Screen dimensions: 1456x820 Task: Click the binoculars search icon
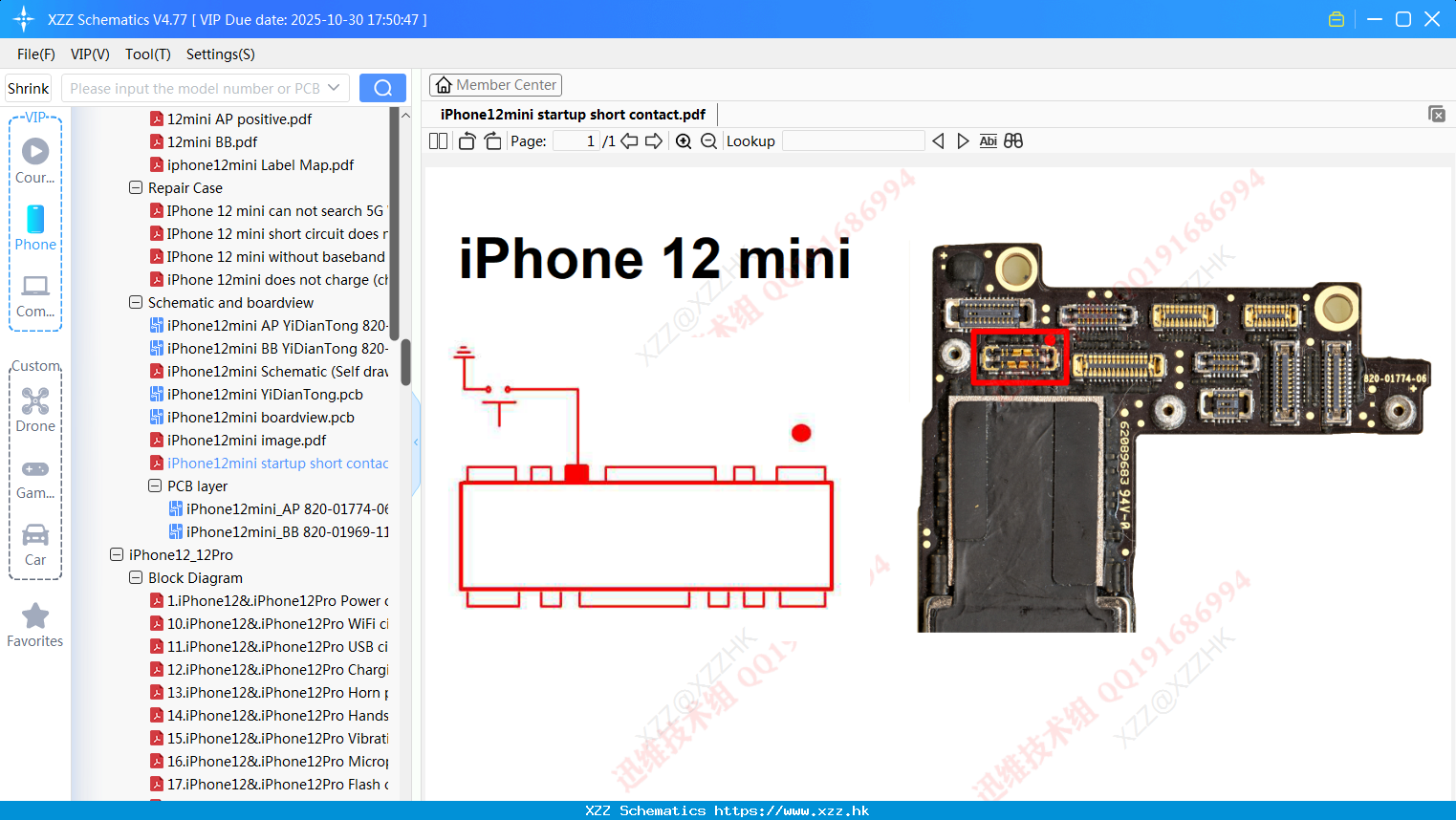click(1013, 141)
